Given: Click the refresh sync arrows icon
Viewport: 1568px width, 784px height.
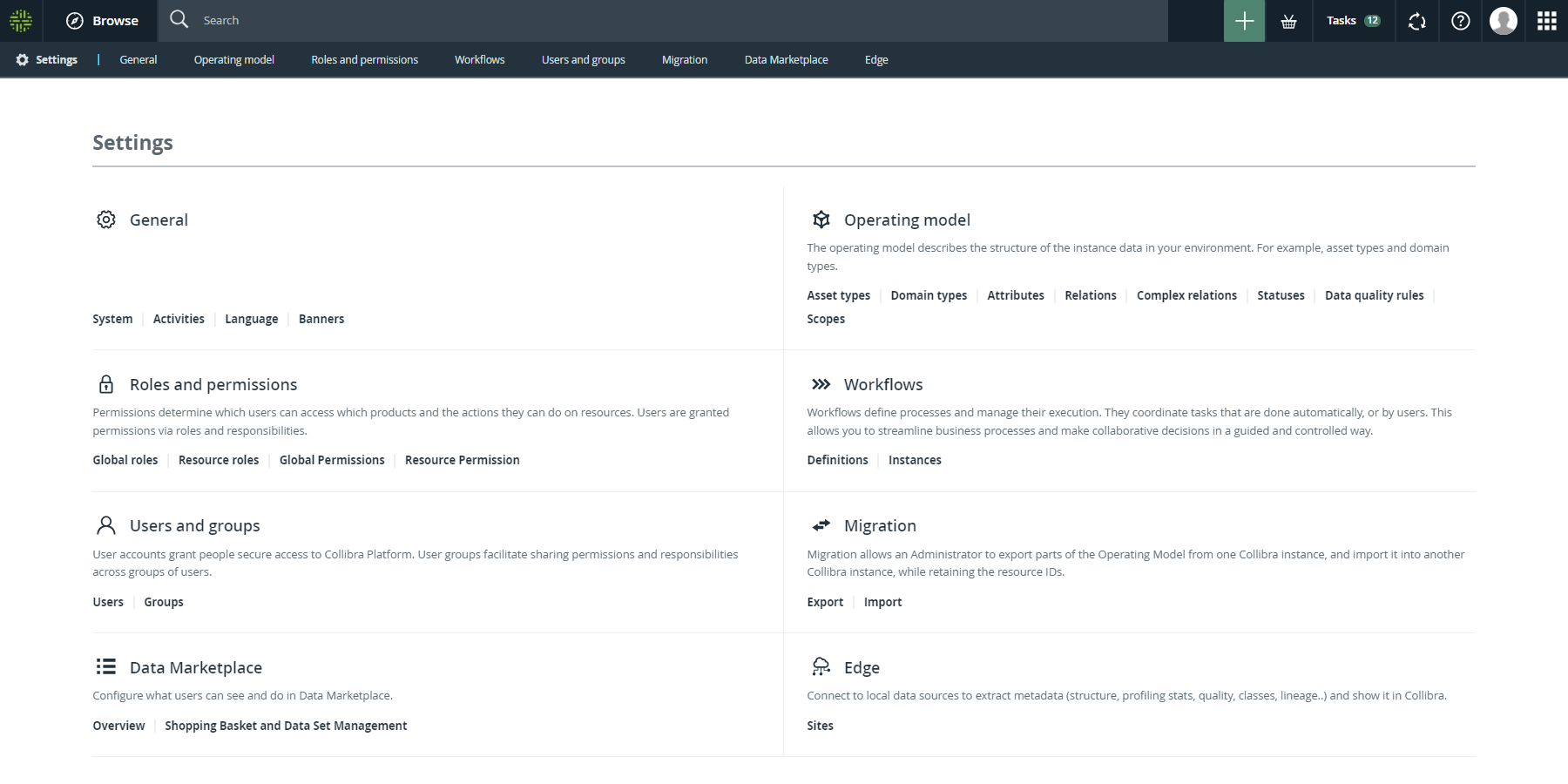Looking at the screenshot, I should [x=1416, y=21].
